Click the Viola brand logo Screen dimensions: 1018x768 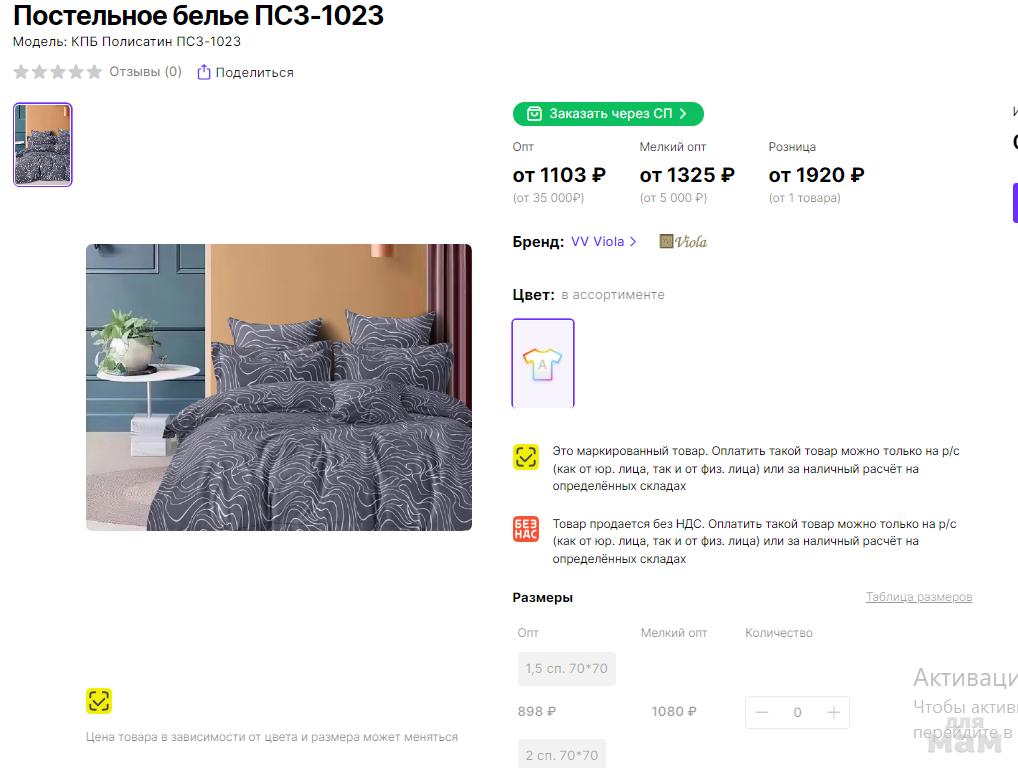683,241
